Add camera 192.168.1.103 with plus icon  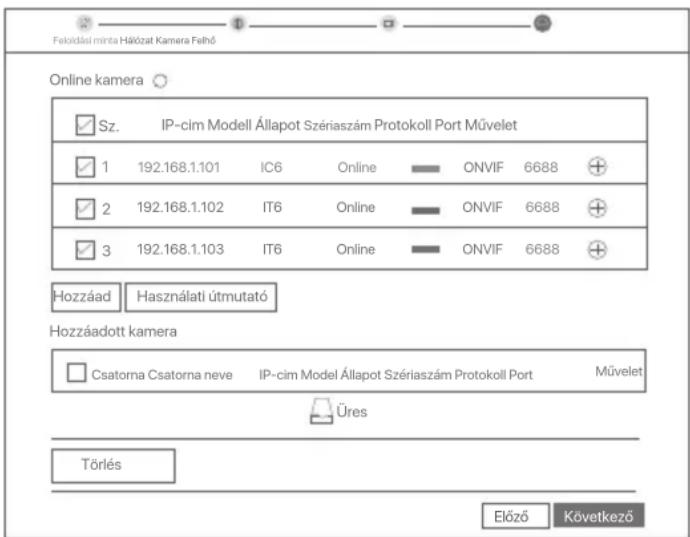pos(597,250)
